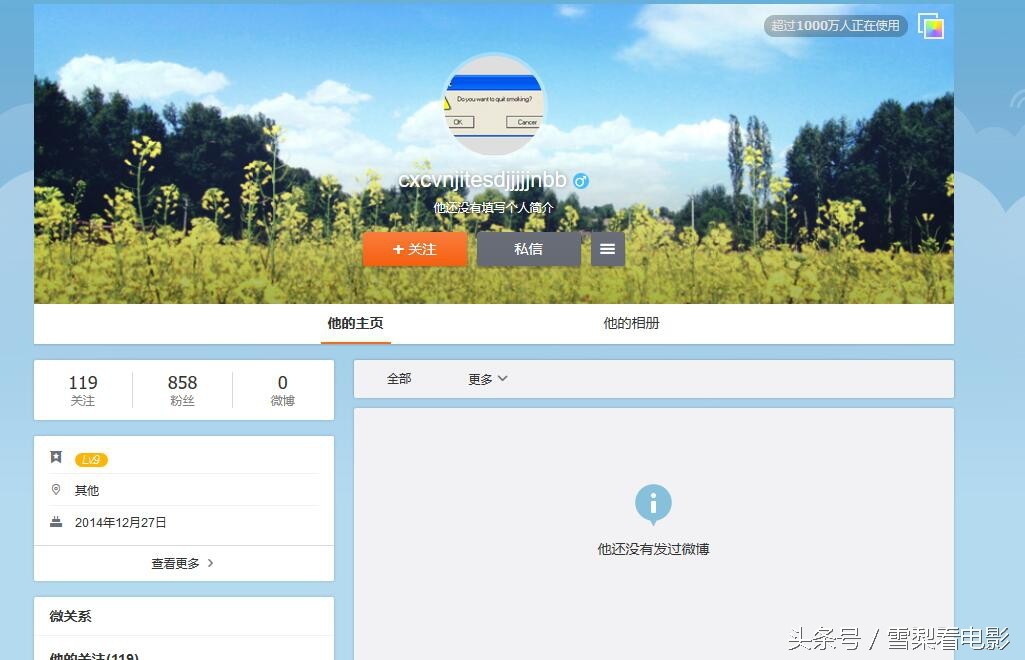The height and width of the screenshot is (660, 1025).
Task: Click the level flag icon left of Lv9
Action: pos(56,458)
